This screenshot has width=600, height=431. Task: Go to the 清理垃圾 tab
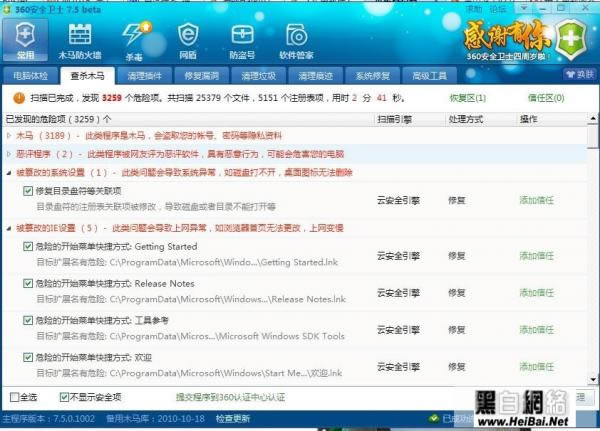(x=258, y=75)
